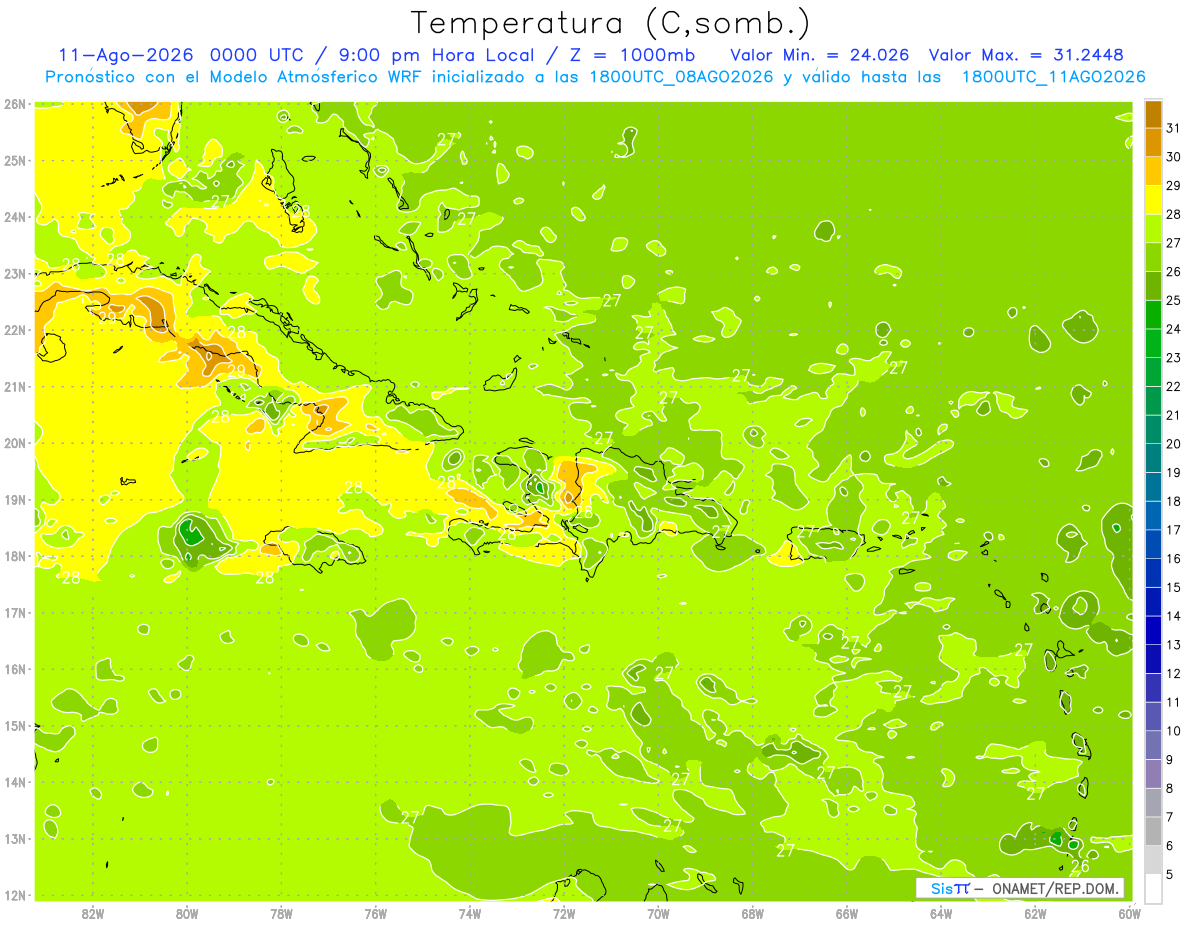Click latitude axis label 25N
The width and height of the screenshot is (1200, 927).
(15, 160)
